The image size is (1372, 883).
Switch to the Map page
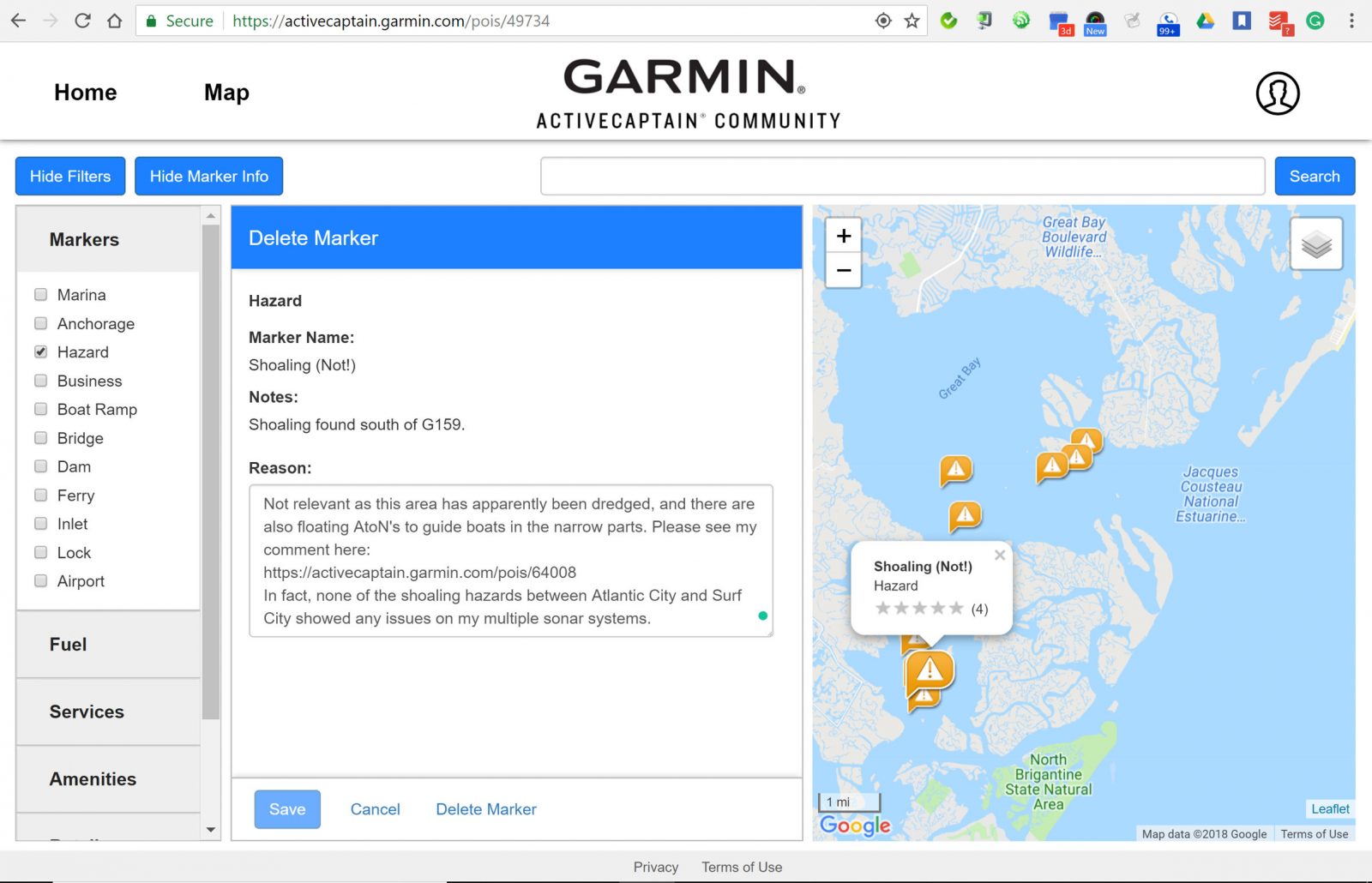(x=226, y=92)
